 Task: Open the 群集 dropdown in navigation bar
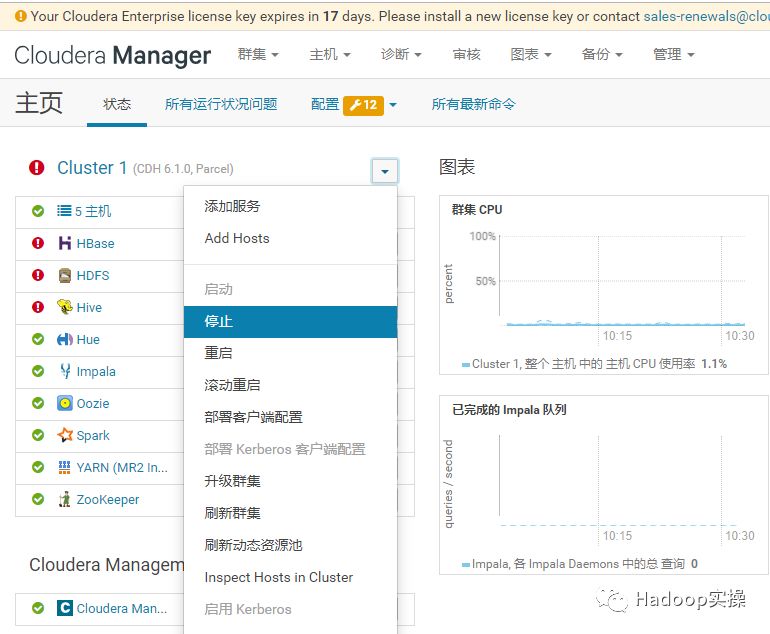click(x=258, y=54)
